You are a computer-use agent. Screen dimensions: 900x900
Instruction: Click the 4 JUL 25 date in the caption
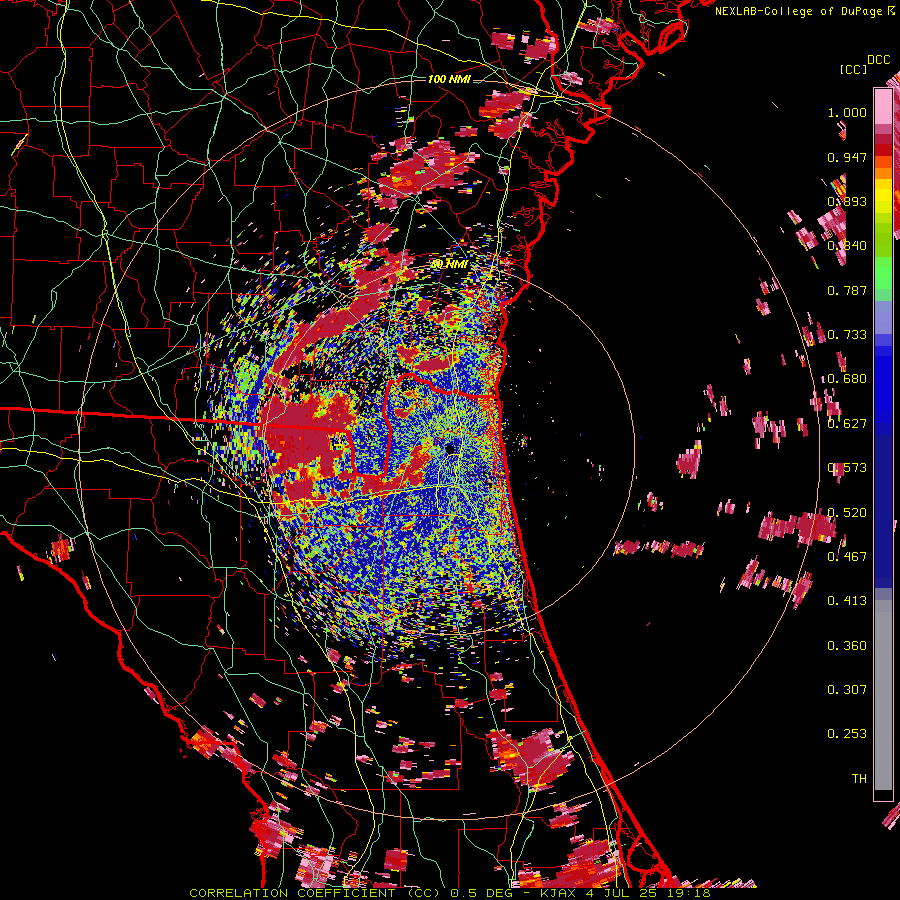tap(622, 893)
